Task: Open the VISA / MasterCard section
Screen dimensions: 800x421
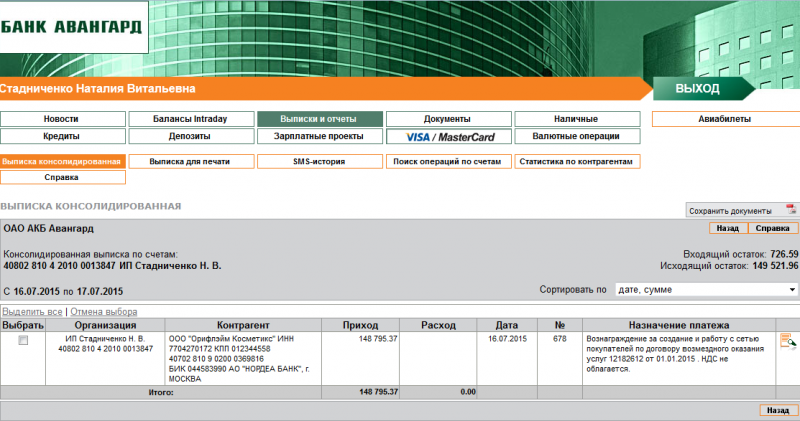Action: point(448,136)
